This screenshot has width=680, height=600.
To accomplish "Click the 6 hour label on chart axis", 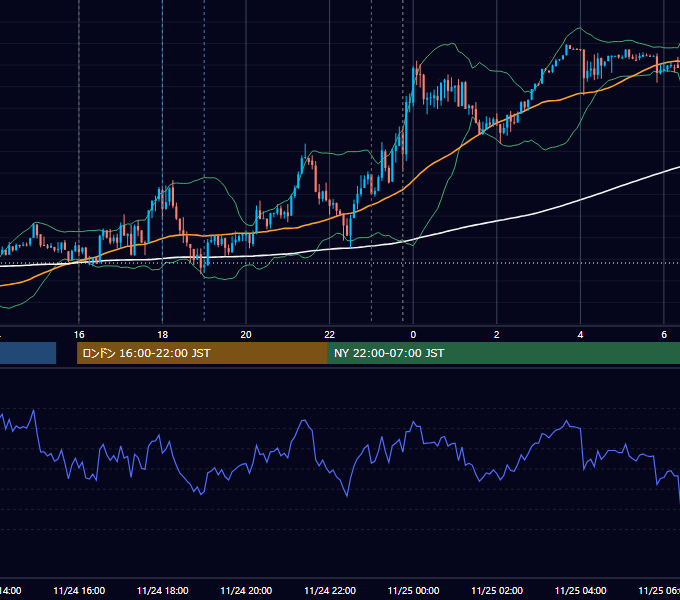I will 664,335.
